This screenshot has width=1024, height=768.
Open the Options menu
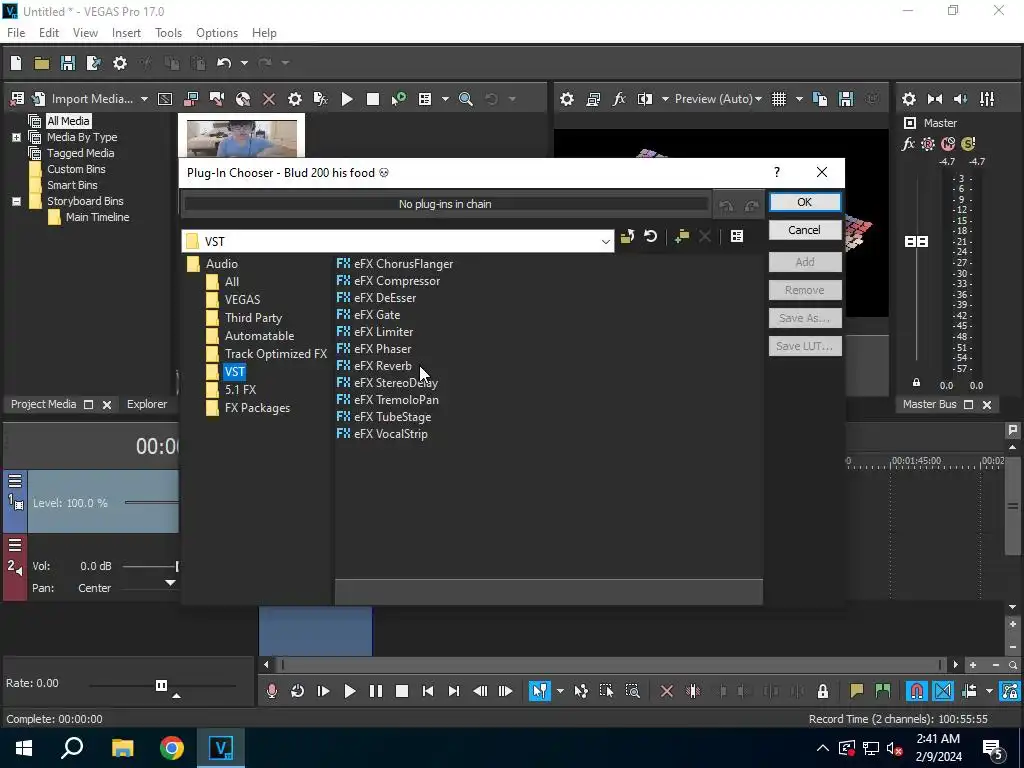(217, 33)
